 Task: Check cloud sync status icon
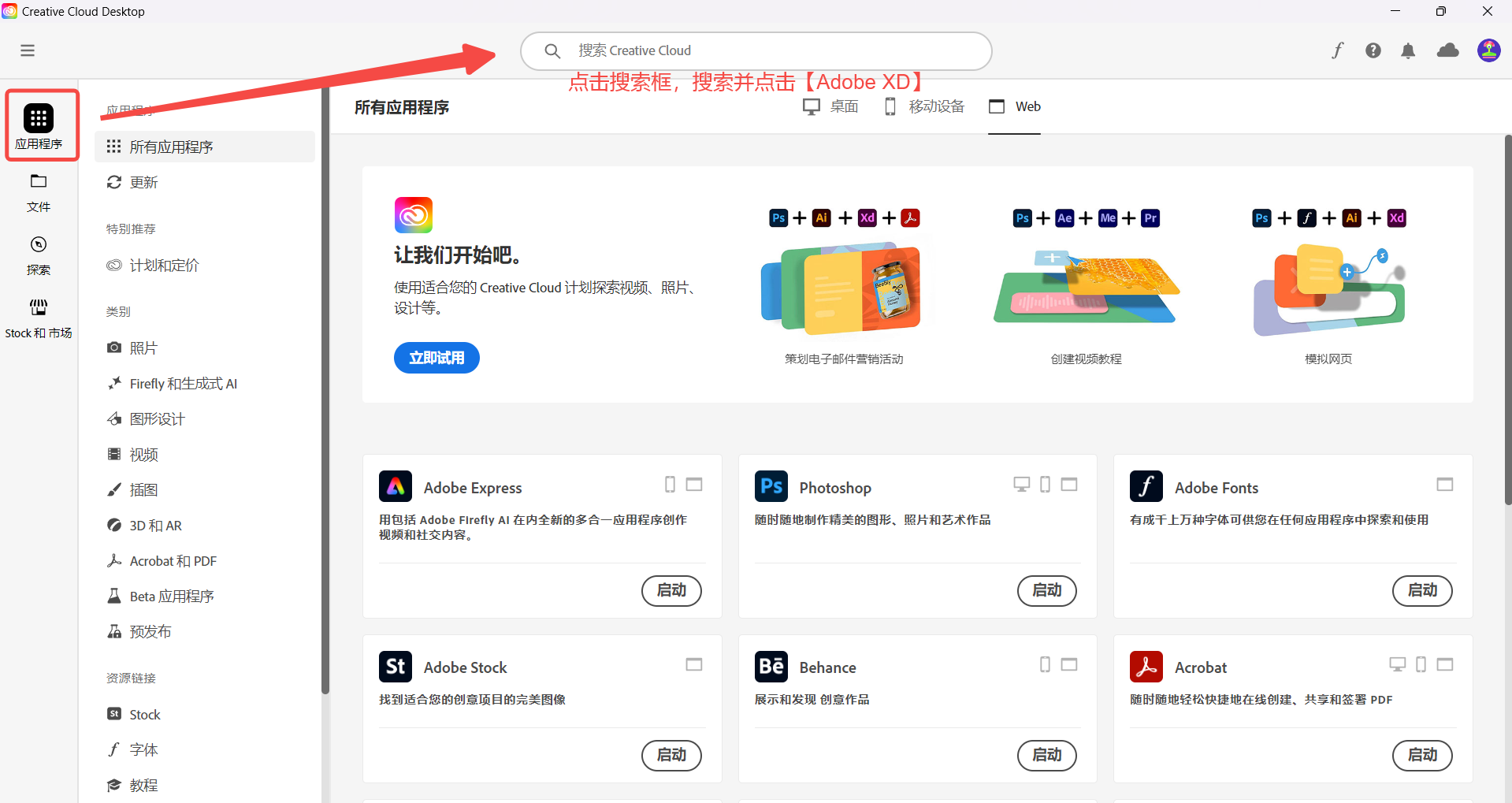[x=1447, y=50]
